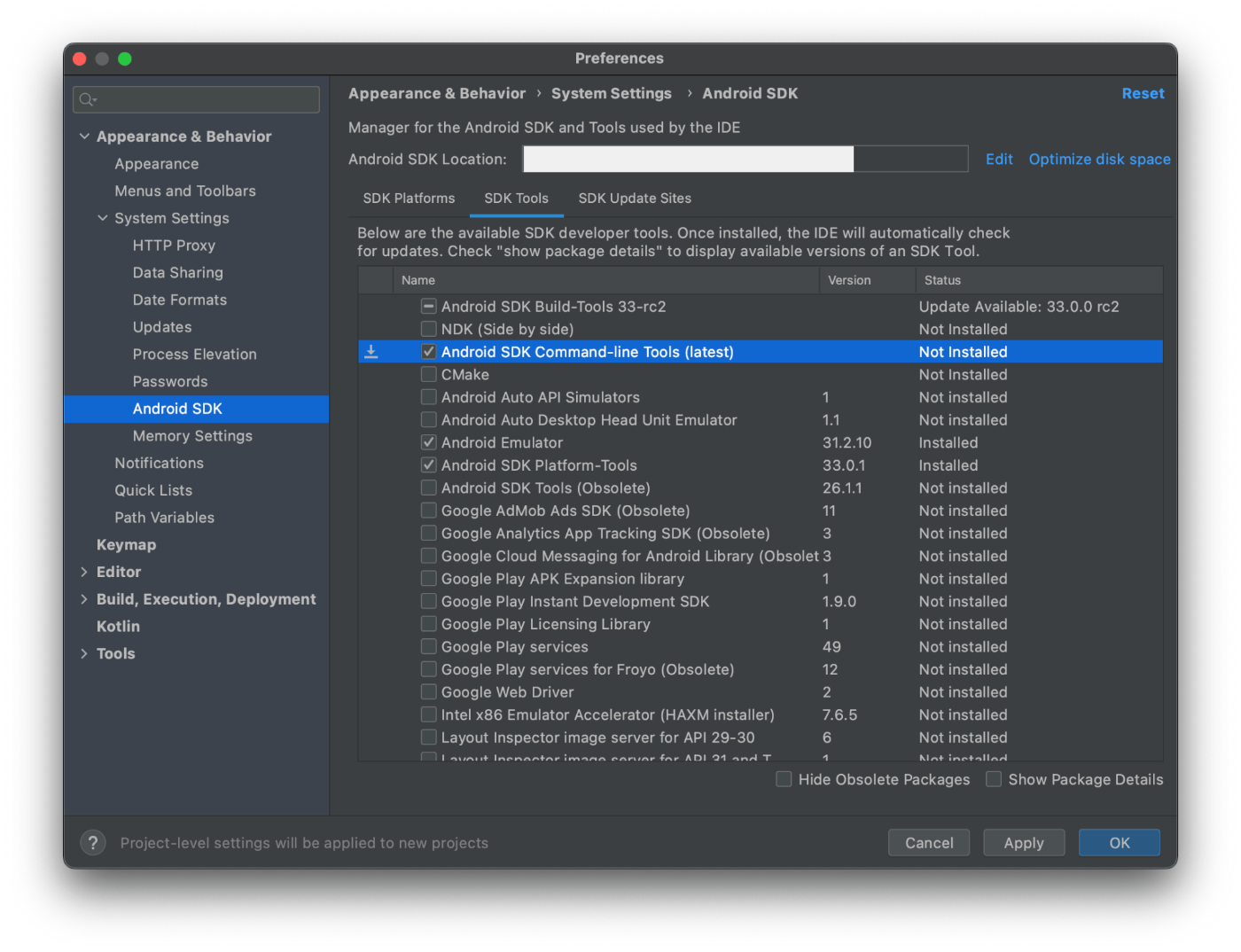Toggle Android SDK Build-Tools 33-rc2 checkbox
1241x952 pixels.
tap(429, 307)
